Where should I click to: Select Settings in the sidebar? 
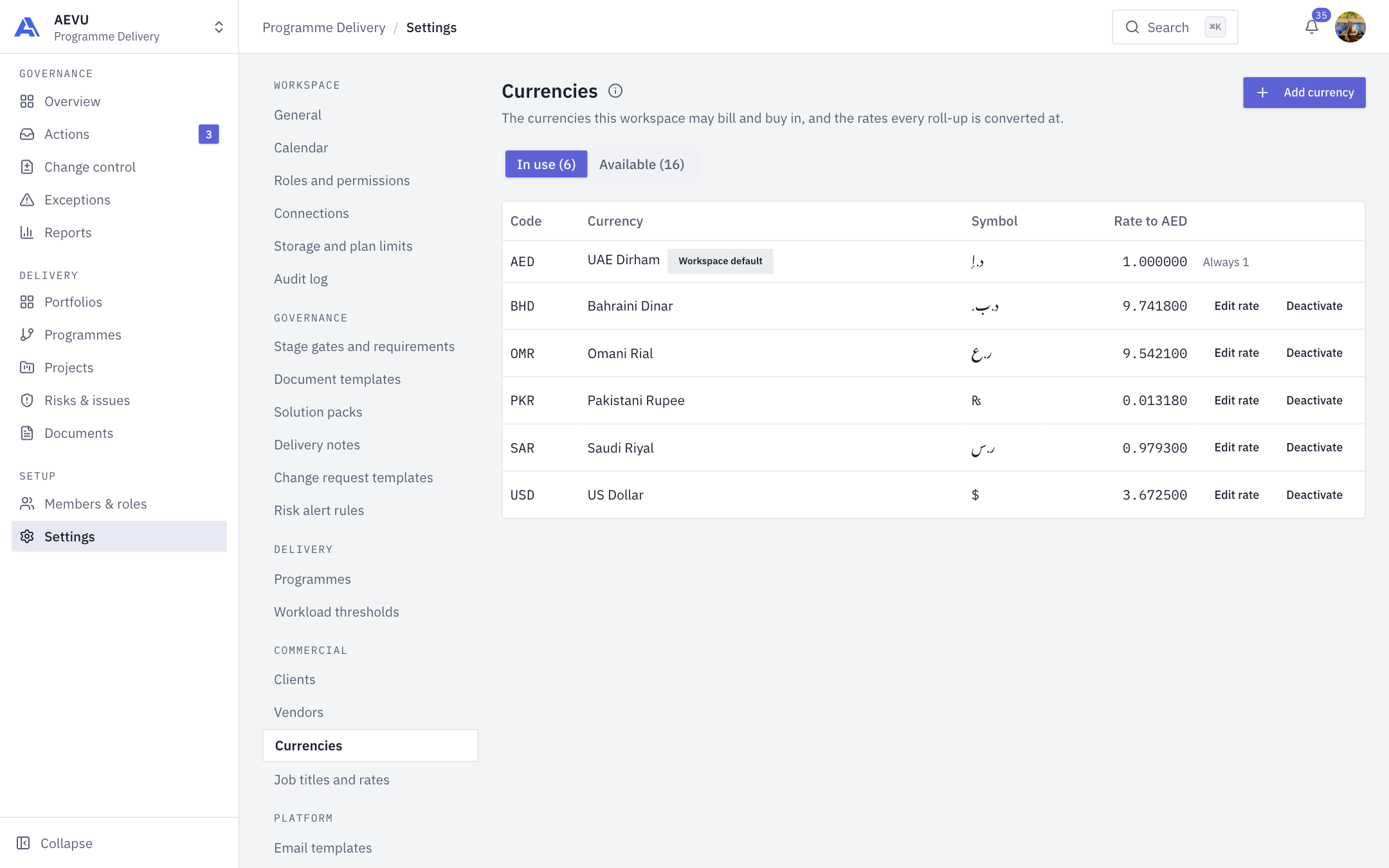coord(119,536)
